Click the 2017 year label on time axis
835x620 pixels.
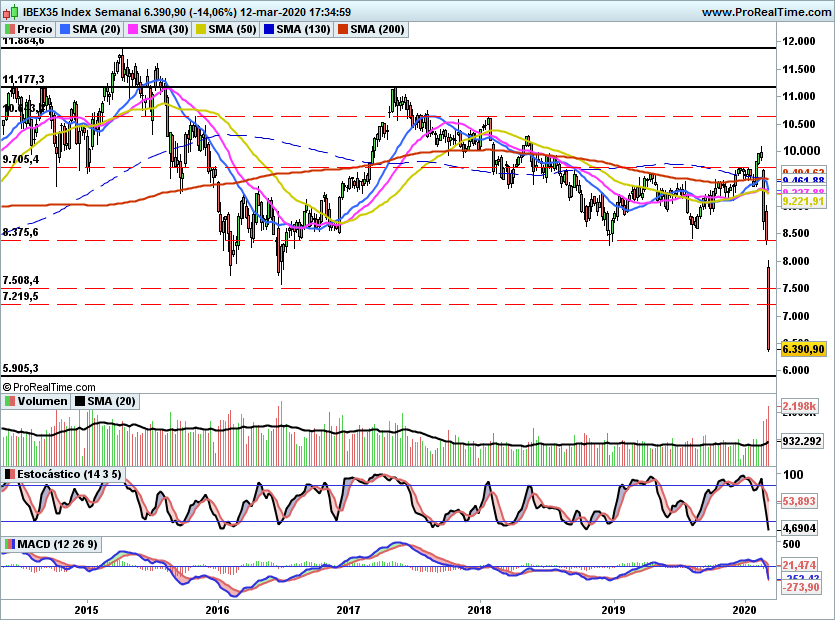coord(349,608)
